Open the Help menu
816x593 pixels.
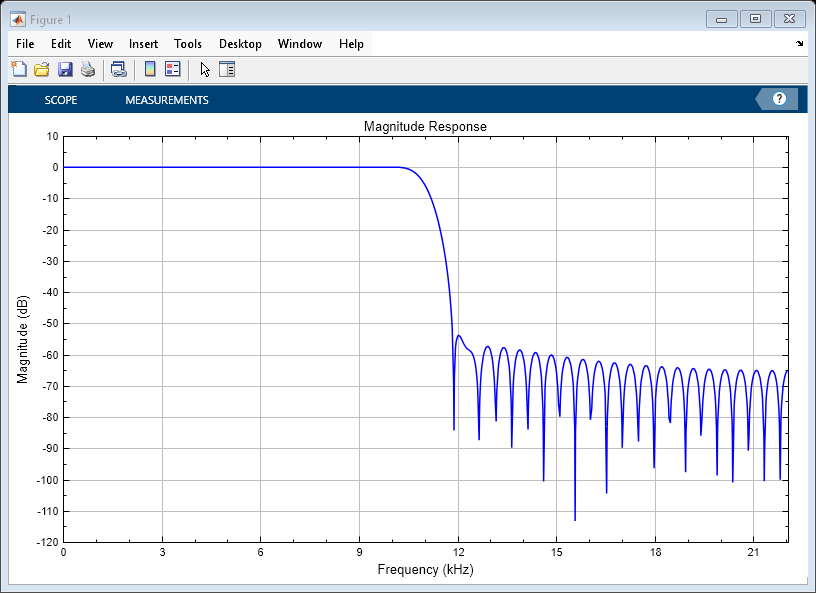tap(351, 44)
